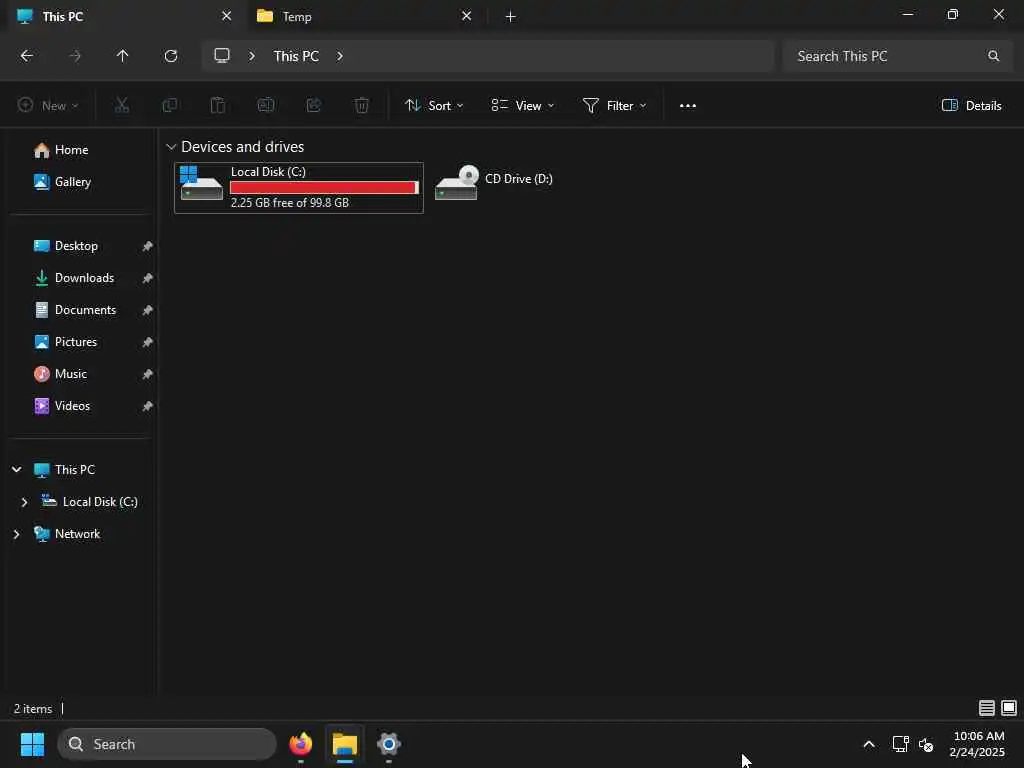The height and width of the screenshot is (768, 1024).
Task: Click the monitor icon in address bar
Action: pyautogui.click(x=222, y=56)
